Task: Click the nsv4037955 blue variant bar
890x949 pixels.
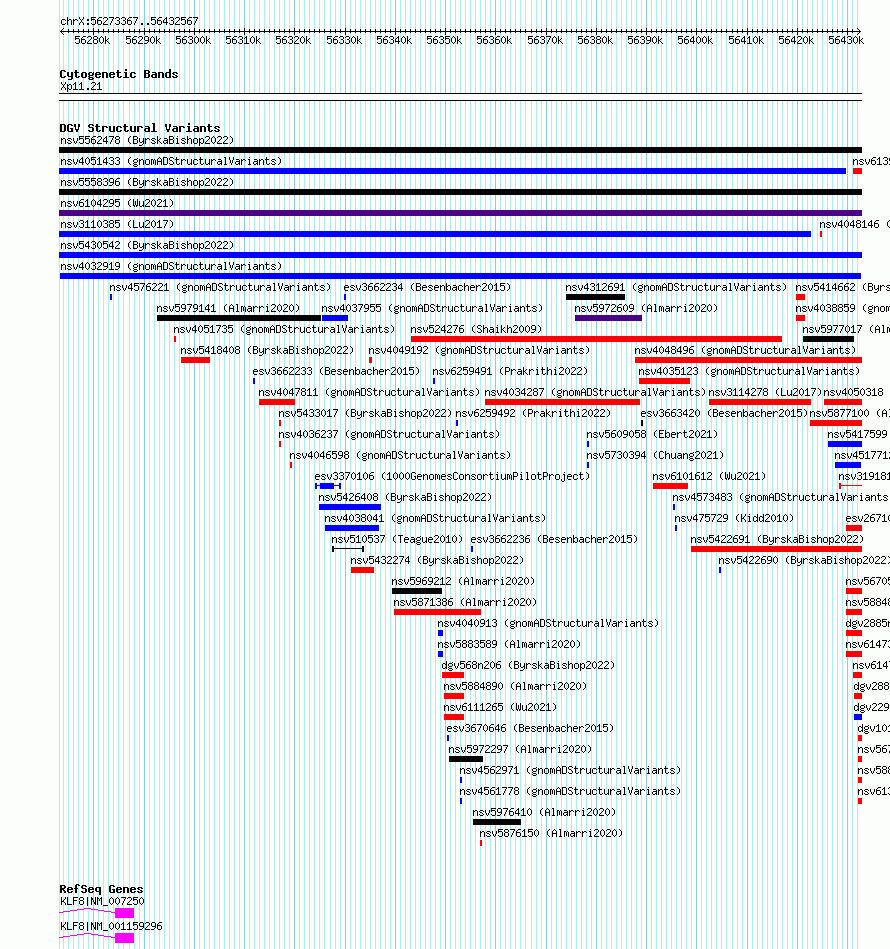Action: 335,318
